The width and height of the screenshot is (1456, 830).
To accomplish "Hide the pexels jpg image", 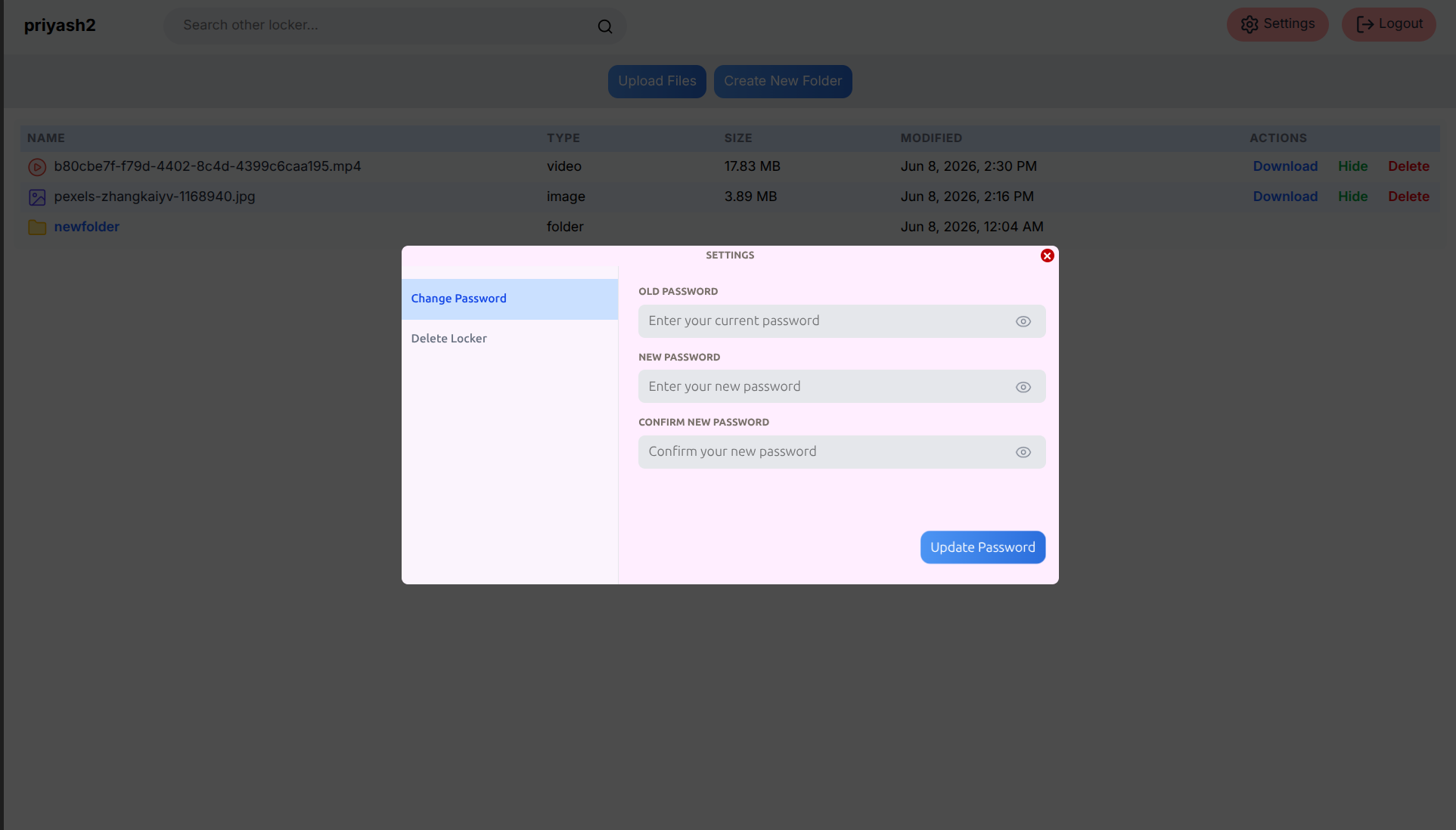I will point(1352,197).
